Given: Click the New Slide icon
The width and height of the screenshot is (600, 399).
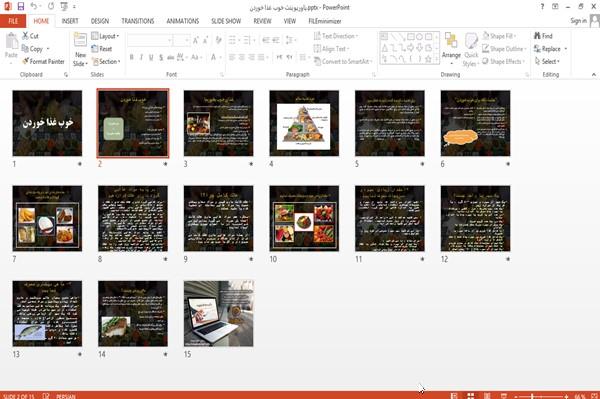Looking at the screenshot, I should (x=80, y=40).
